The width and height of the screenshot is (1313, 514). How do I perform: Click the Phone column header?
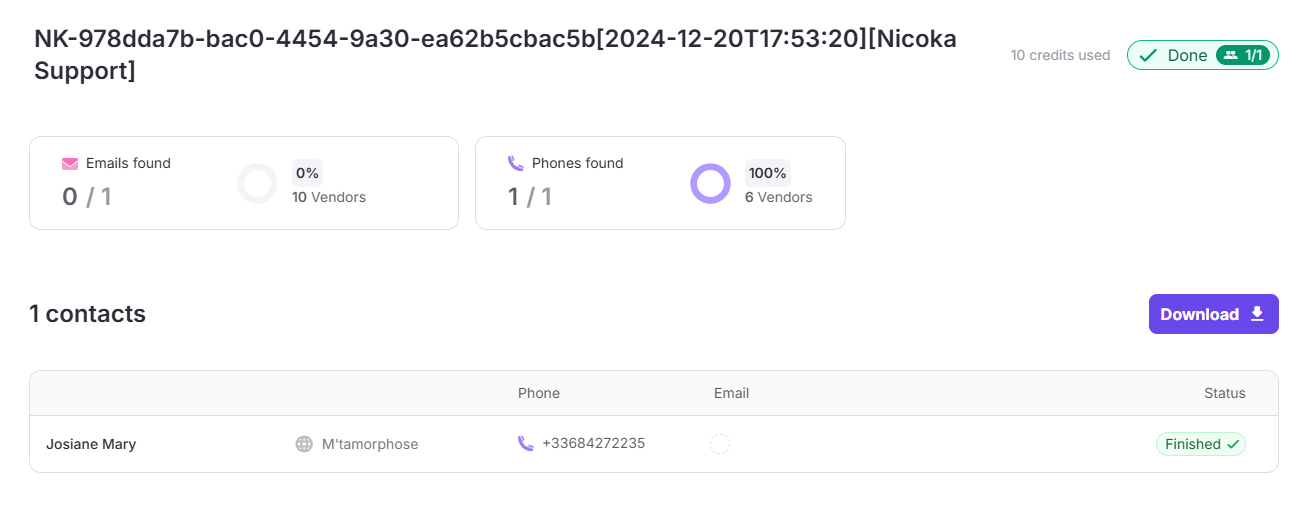(539, 393)
